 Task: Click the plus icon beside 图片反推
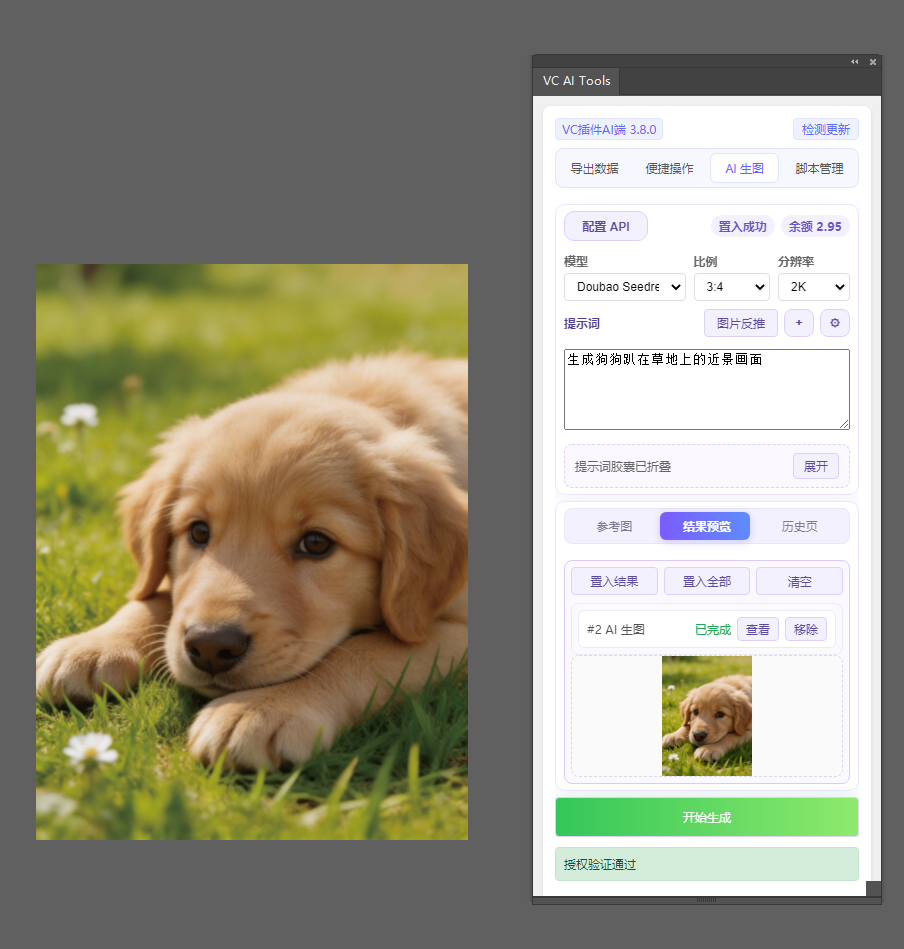tap(798, 323)
